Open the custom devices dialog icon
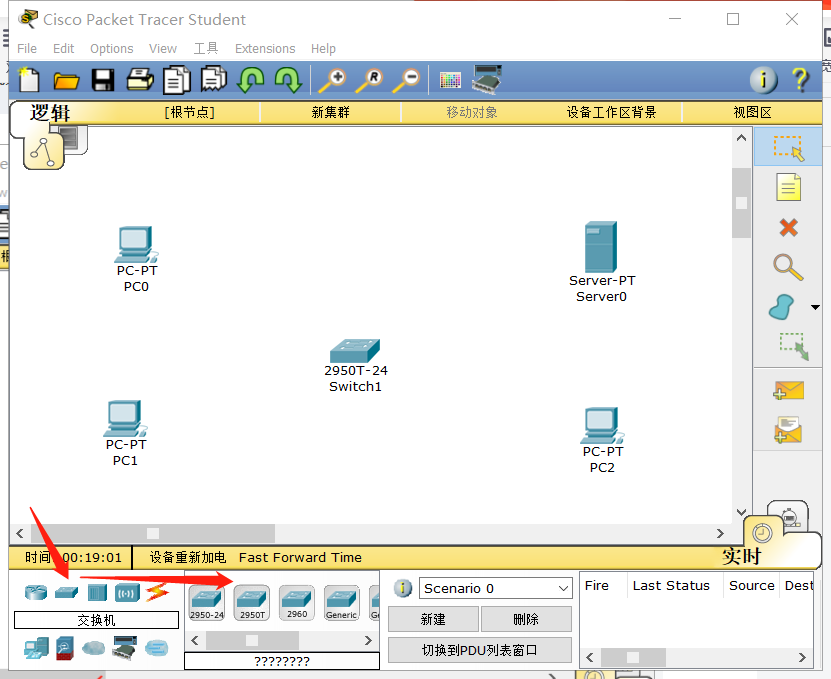Screen dimensions: 831x679 [x=487, y=80]
